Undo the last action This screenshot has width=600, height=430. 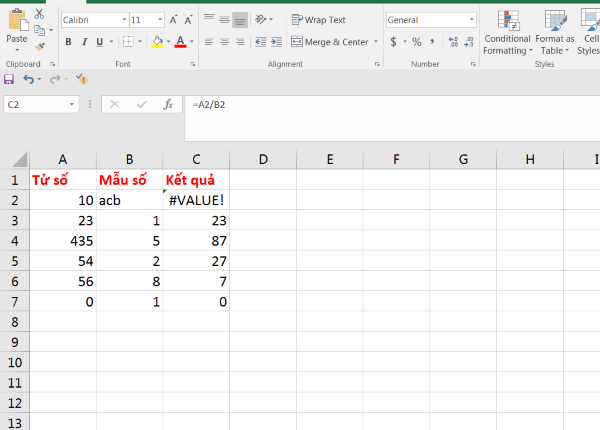pos(28,79)
